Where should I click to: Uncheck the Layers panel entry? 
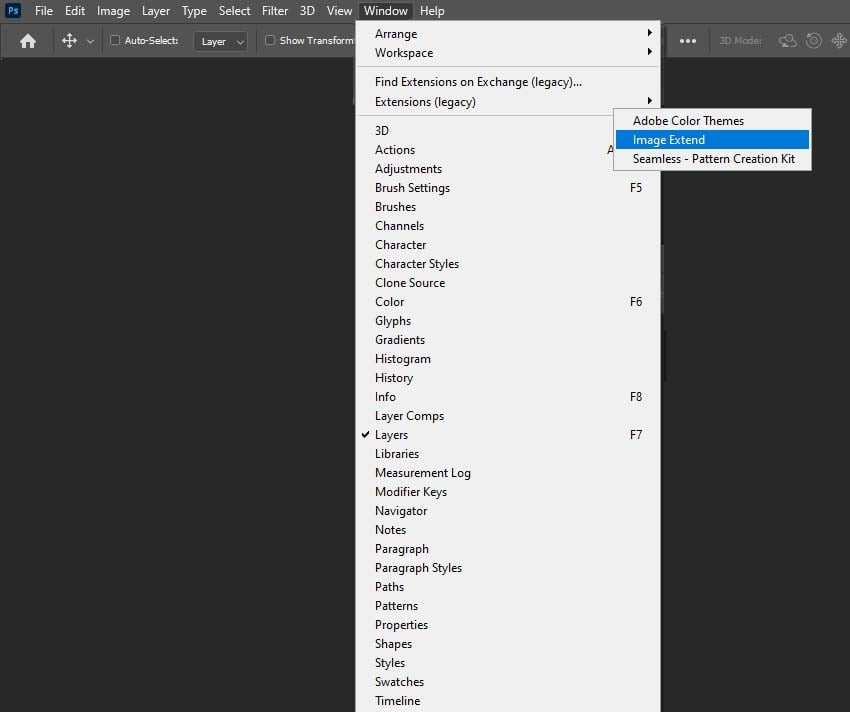(x=508, y=434)
